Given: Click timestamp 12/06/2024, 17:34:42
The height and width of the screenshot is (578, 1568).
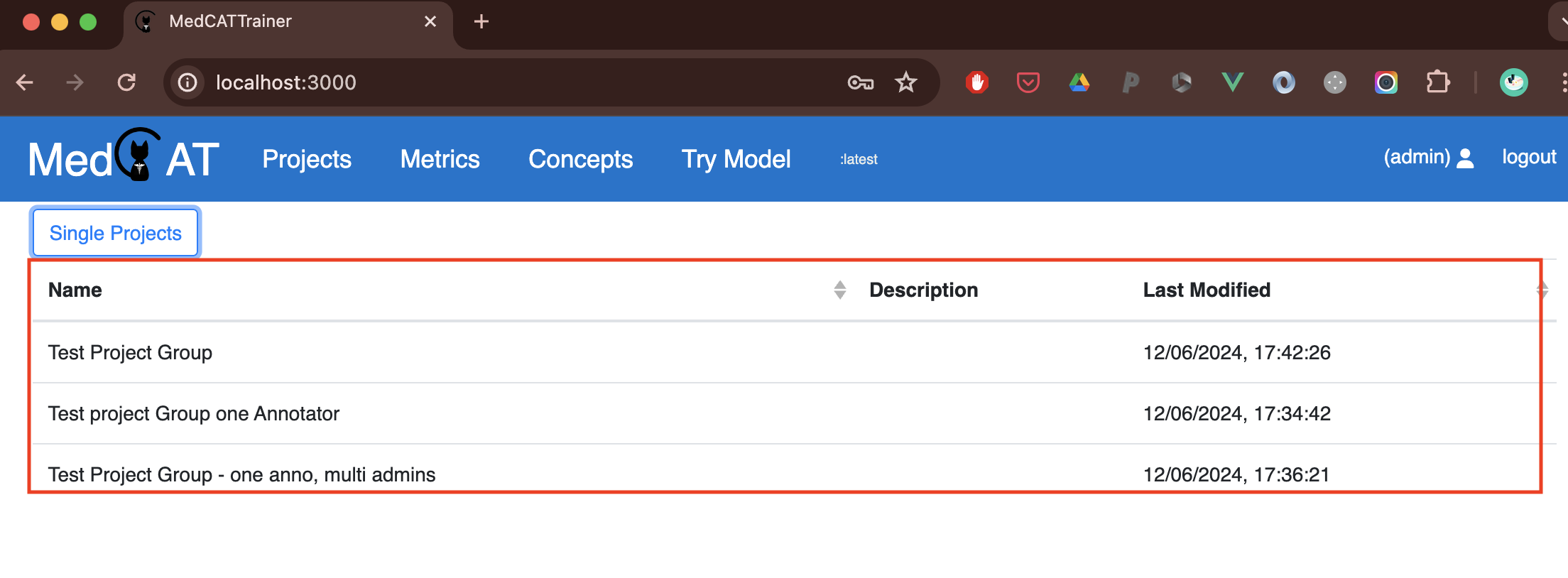Looking at the screenshot, I should [1236, 413].
